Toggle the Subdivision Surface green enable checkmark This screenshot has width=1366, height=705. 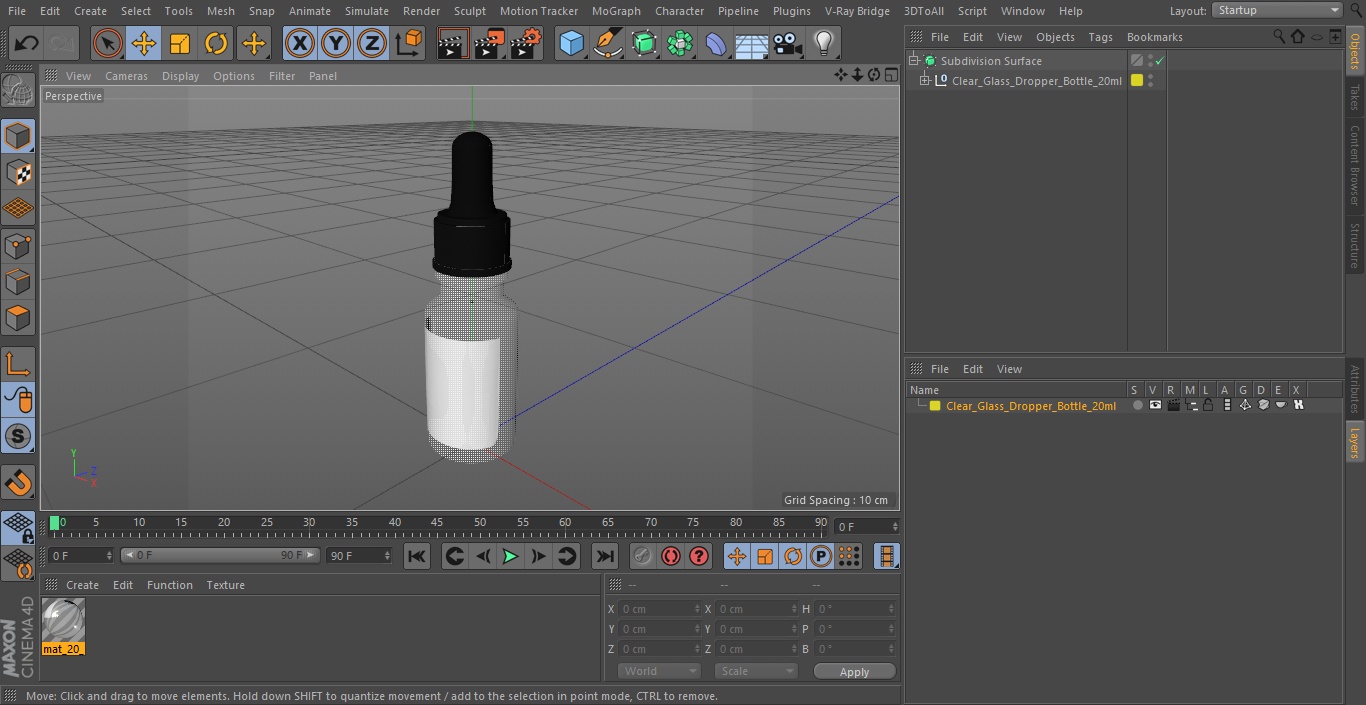(1160, 61)
